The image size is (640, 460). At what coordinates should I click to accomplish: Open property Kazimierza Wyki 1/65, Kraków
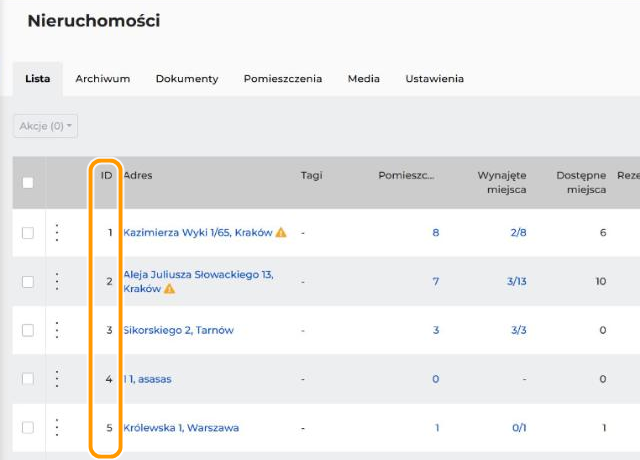pos(198,233)
